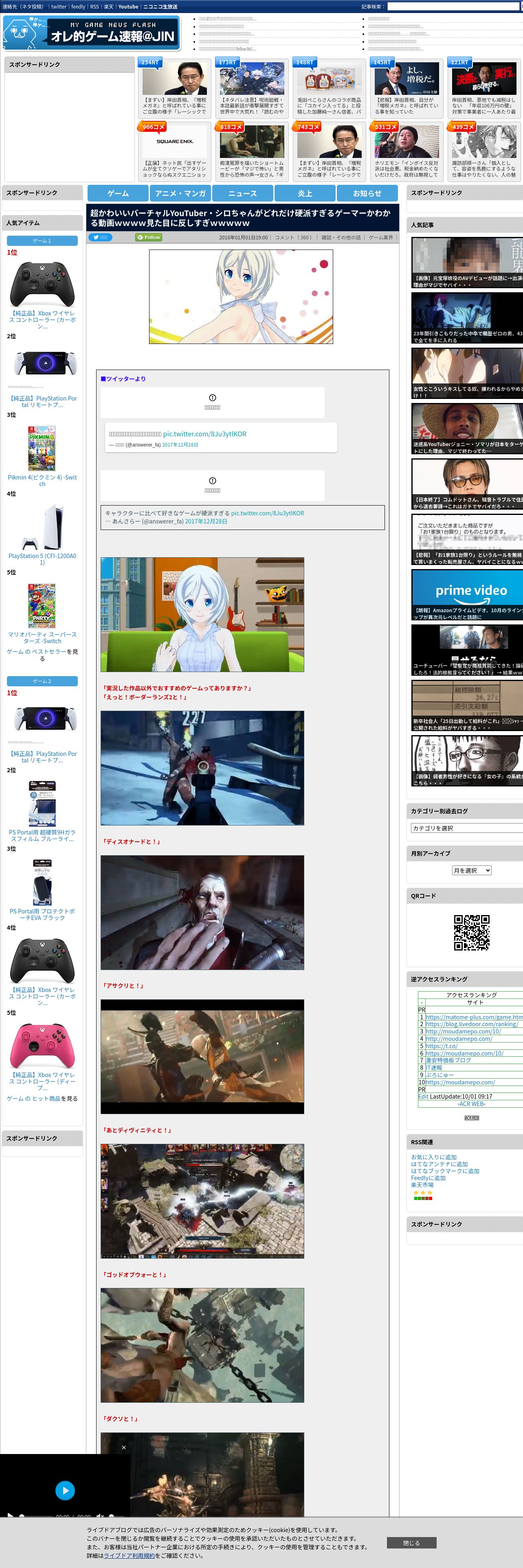
Task: Click the pink Xbox controller product image
Action: tap(42, 1045)
